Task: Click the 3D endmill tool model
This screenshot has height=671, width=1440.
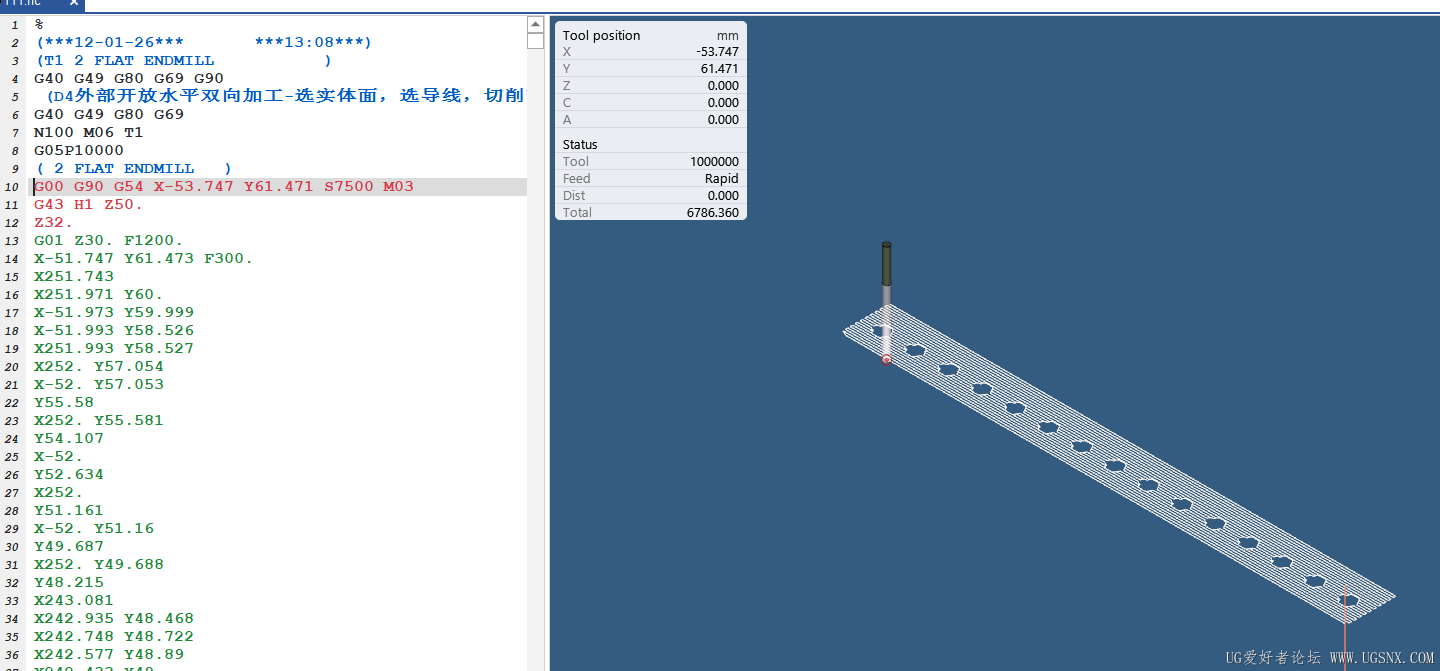Action: [x=886, y=266]
